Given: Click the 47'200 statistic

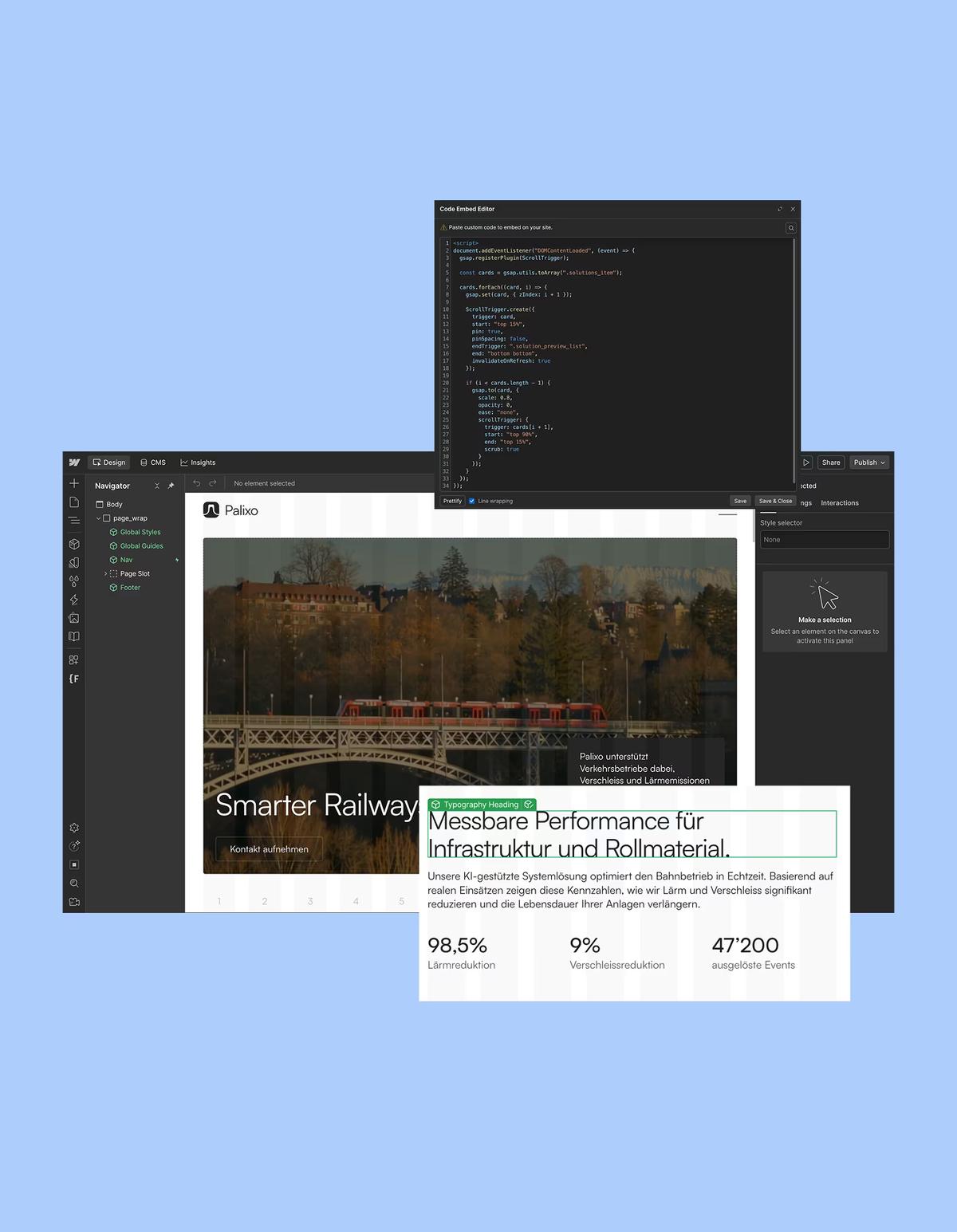Looking at the screenshot, I should click(745, 946).
